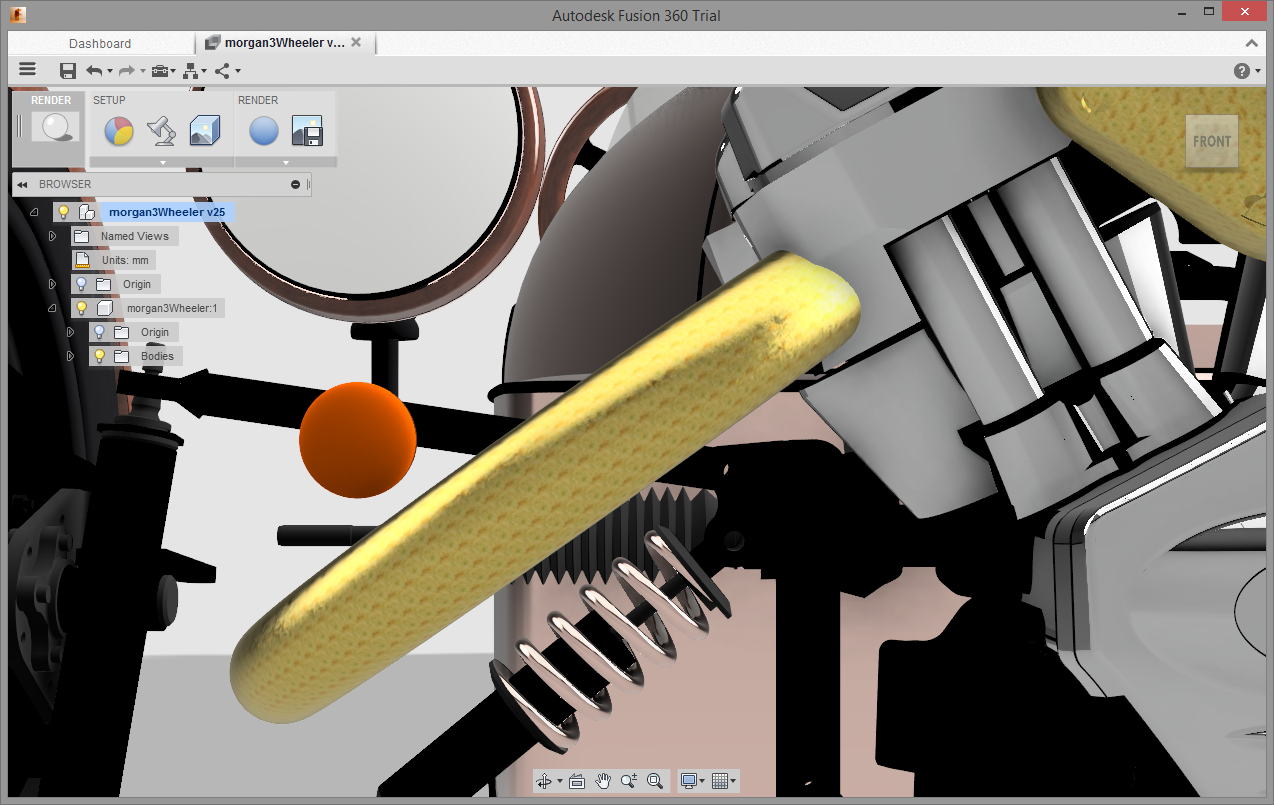Select the Pan hand tool

coord(603,781)
